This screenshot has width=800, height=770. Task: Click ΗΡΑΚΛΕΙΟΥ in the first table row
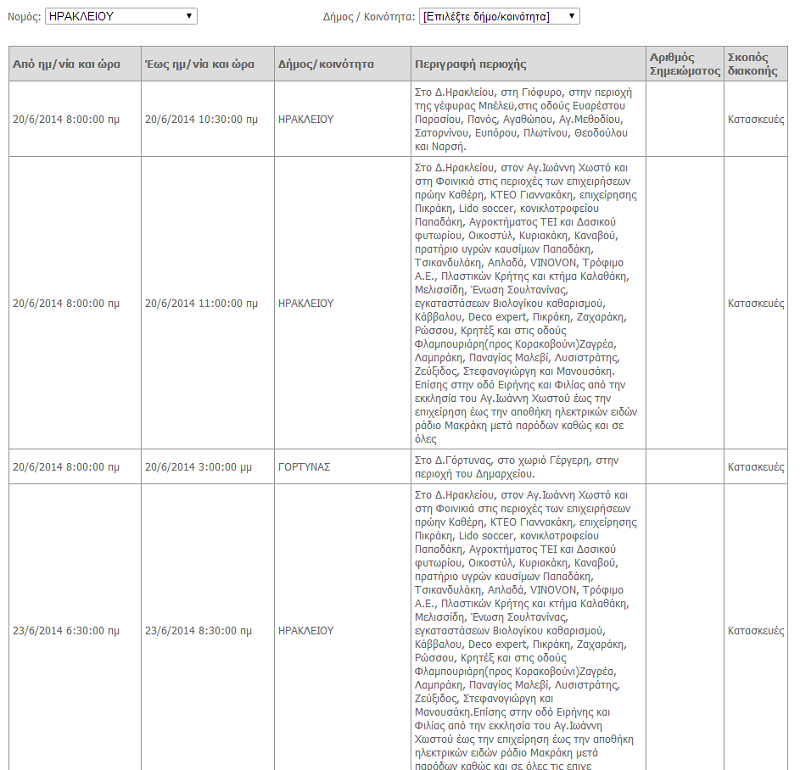point(306,119)
